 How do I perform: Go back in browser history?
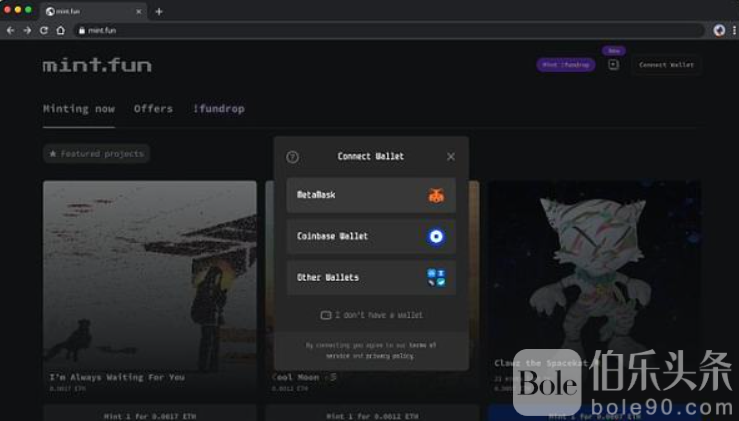(x=10, y=30)
